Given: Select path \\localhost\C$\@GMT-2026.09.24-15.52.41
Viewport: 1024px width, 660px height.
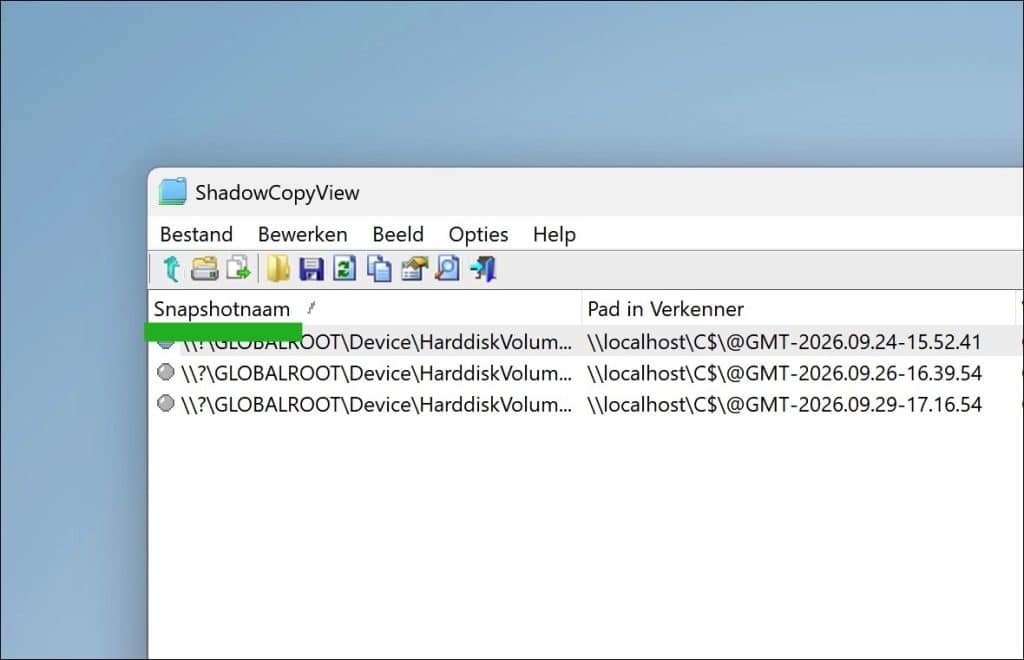Looking at the screenshot, I should click(x=784, y=342).
